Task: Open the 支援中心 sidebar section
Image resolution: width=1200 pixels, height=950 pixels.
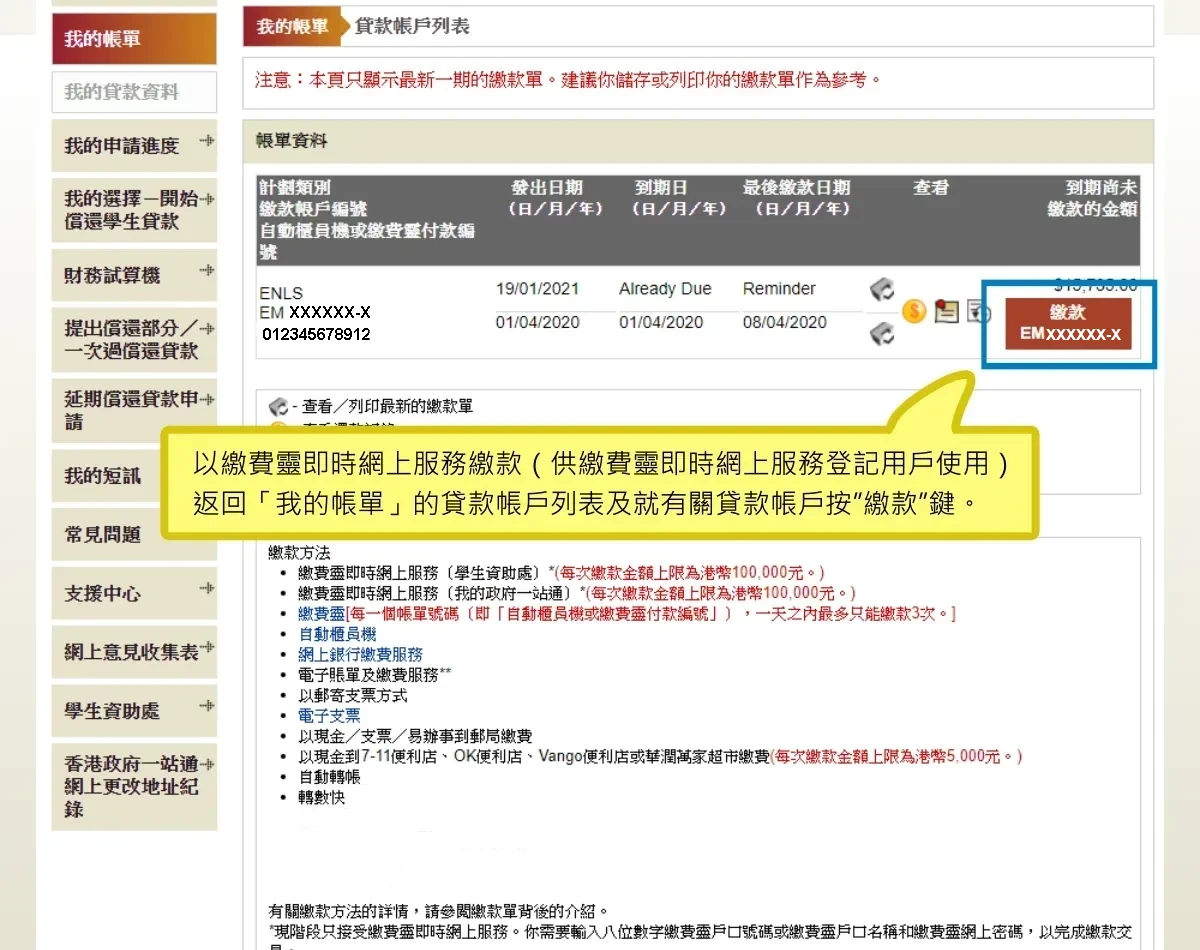Action: point(101,593)
